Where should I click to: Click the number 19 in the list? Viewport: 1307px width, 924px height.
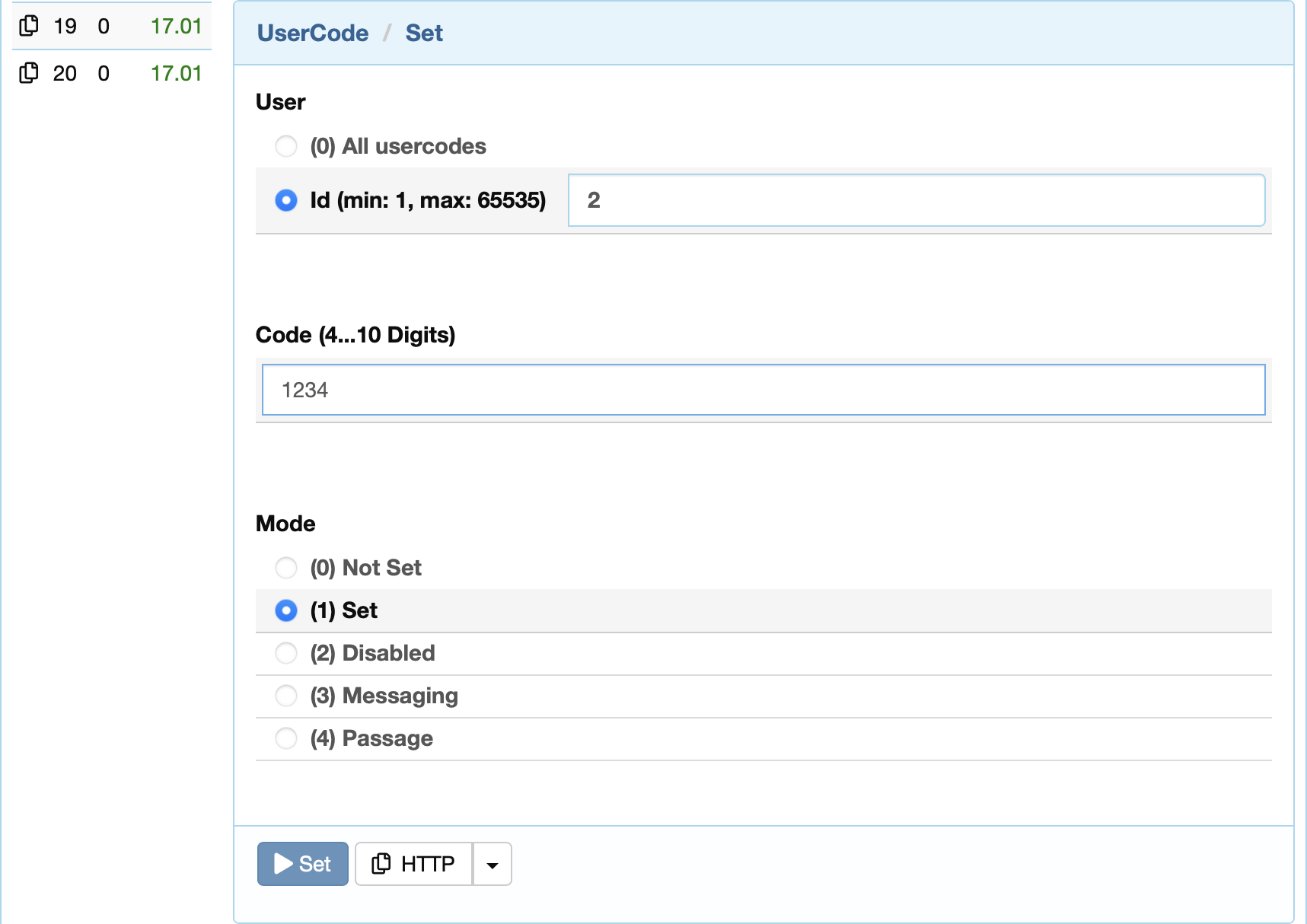65,26
